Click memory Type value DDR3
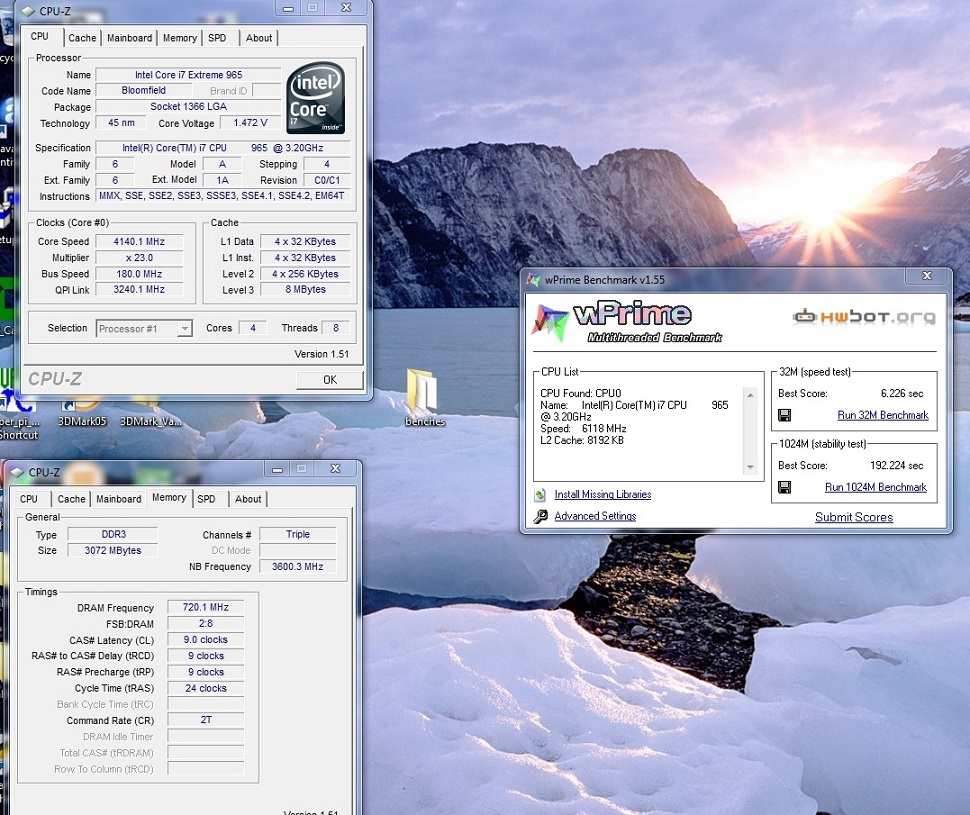 tap(113, 534)
